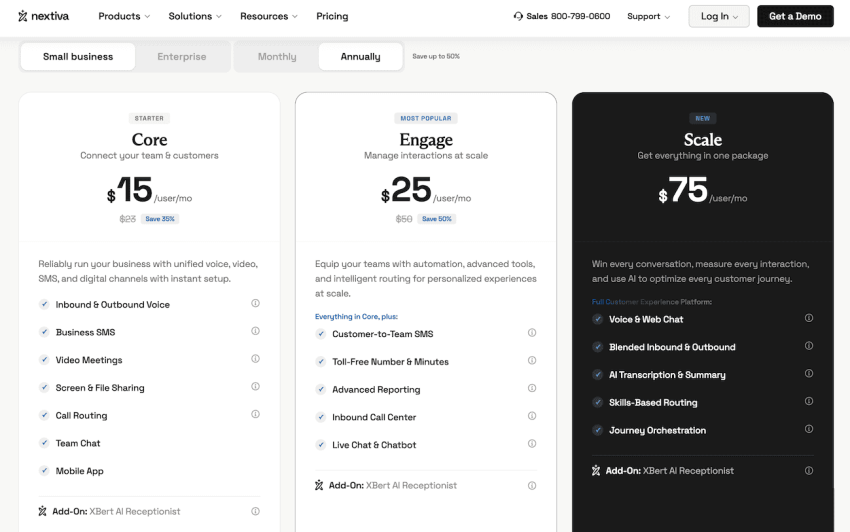Image resolution: width=850 pixels, height=532 pixels.
Task: Select Annually billing option
Action: [x=360, y=56]
